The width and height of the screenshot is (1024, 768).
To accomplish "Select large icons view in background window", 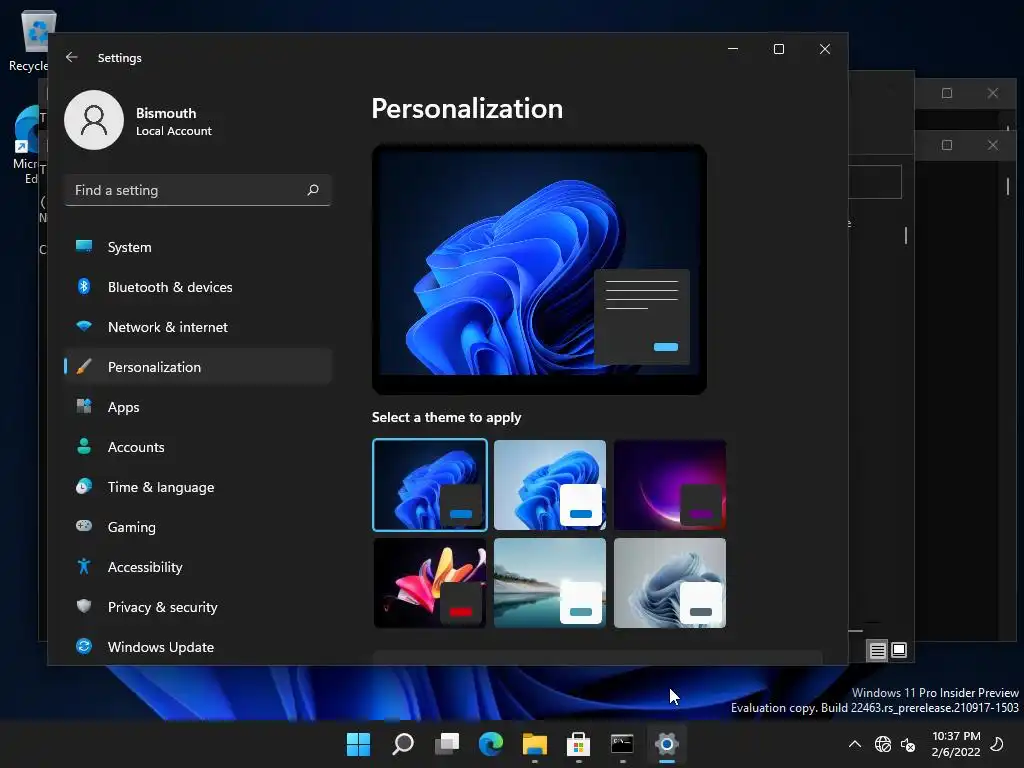I will [899, 650].
